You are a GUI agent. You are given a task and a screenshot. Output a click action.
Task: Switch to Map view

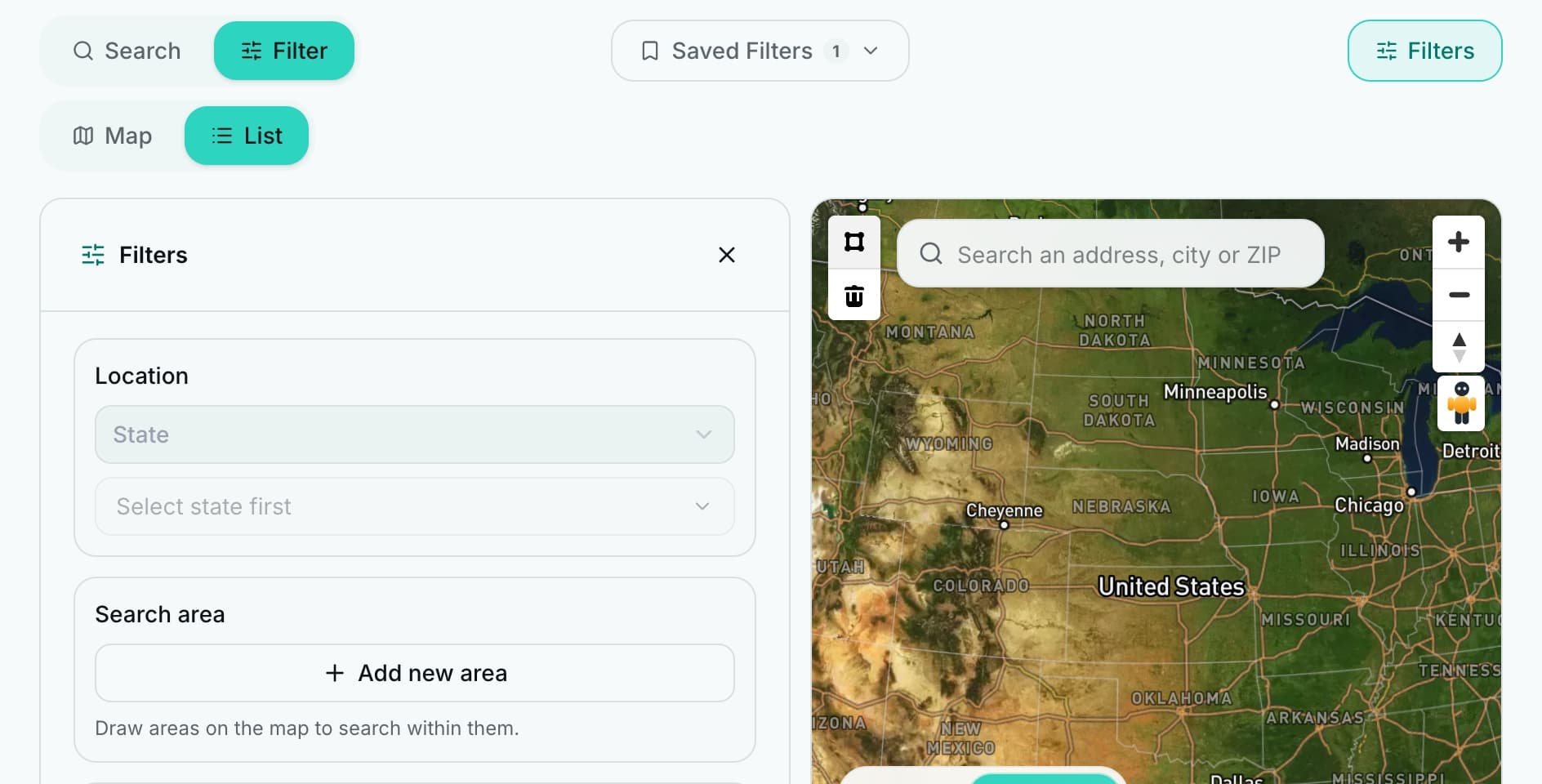point(113,136)
